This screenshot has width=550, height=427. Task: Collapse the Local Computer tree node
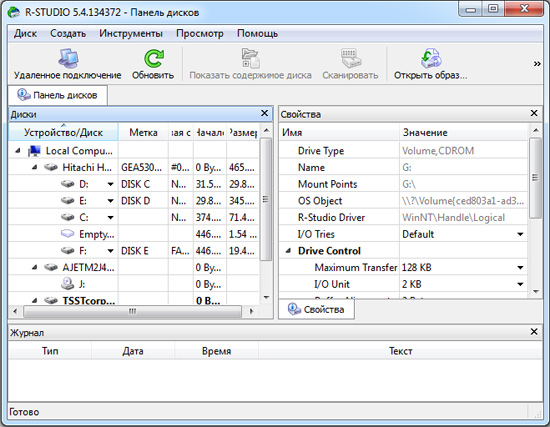tap(18, 151)
